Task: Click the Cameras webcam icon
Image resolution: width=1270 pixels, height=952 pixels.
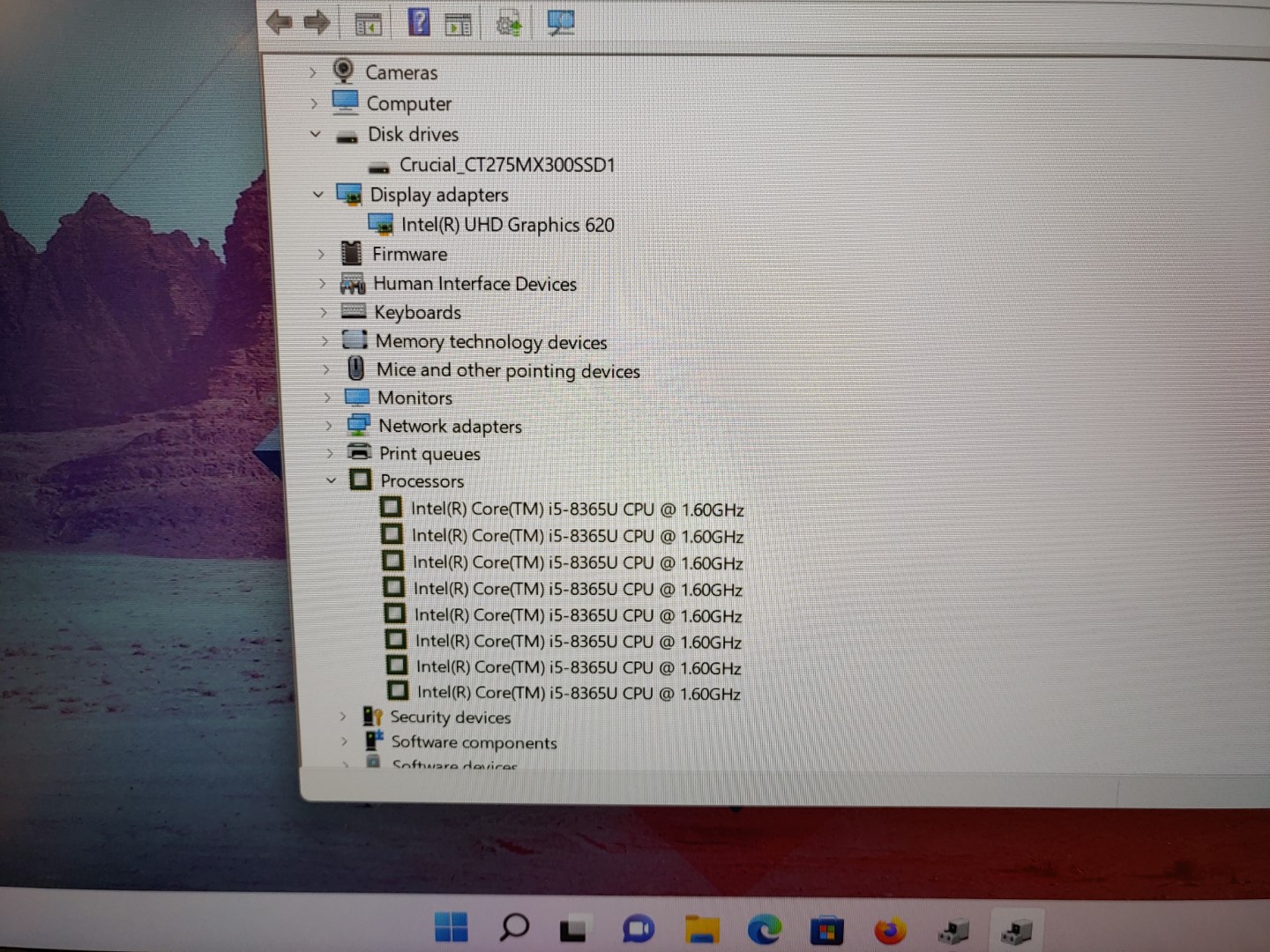Action: (343, 71)
